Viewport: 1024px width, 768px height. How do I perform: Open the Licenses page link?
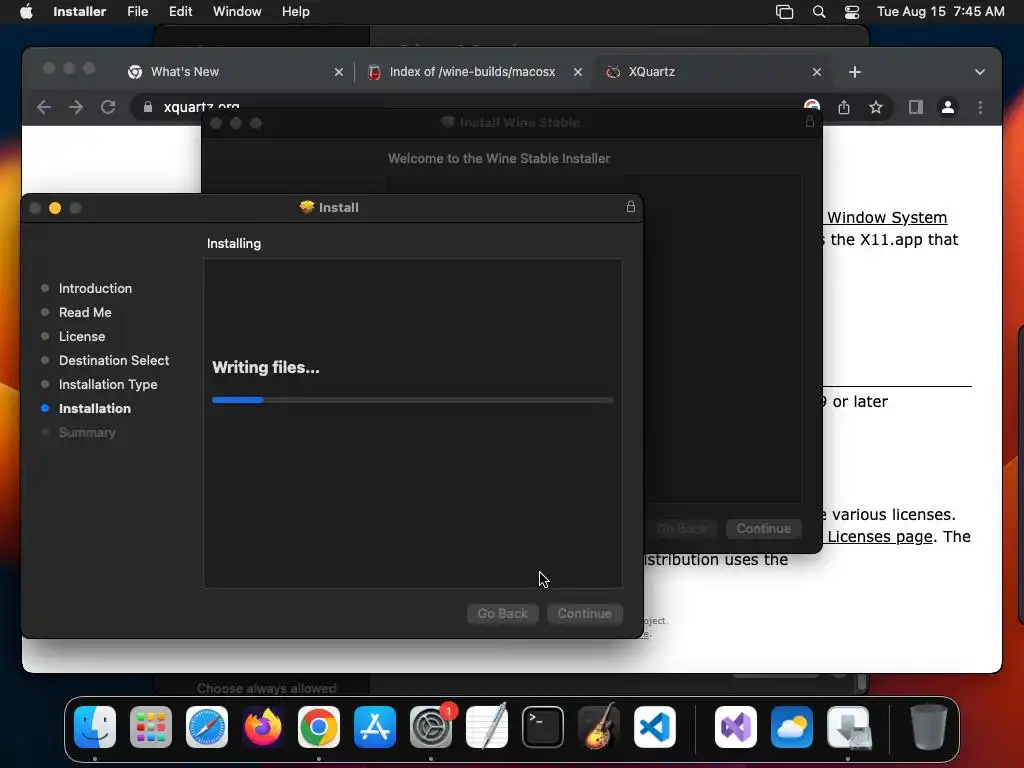tap(880, 537)
